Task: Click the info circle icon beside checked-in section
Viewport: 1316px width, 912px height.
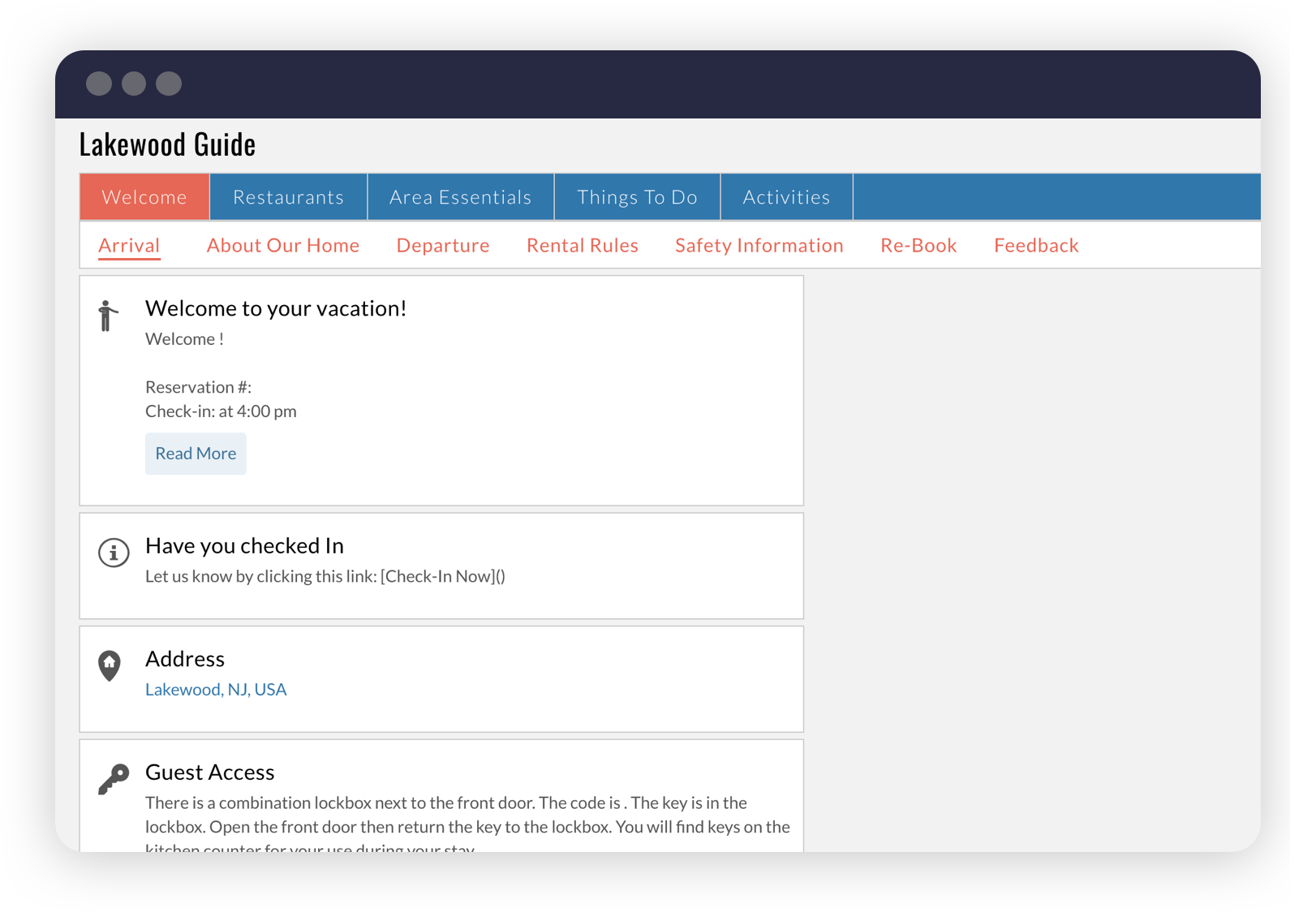Action: 113,553
